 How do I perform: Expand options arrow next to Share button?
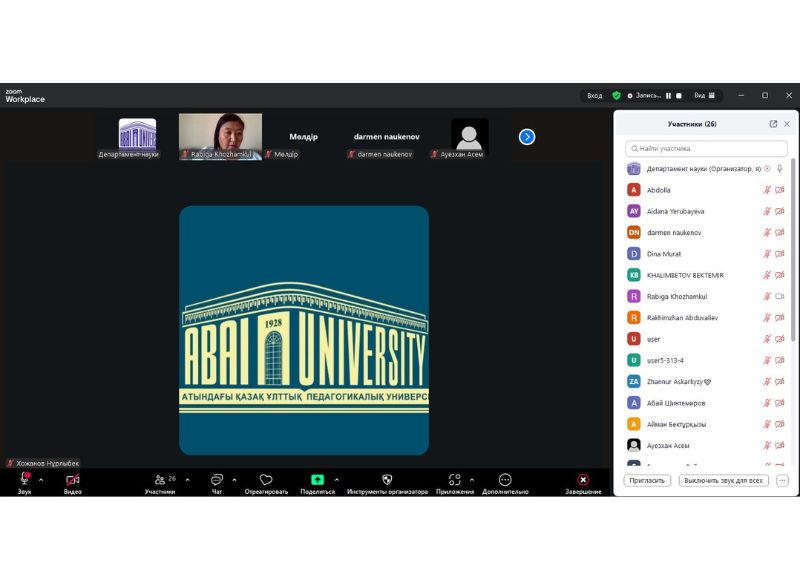pyautogui.click(x=336, y=480)
